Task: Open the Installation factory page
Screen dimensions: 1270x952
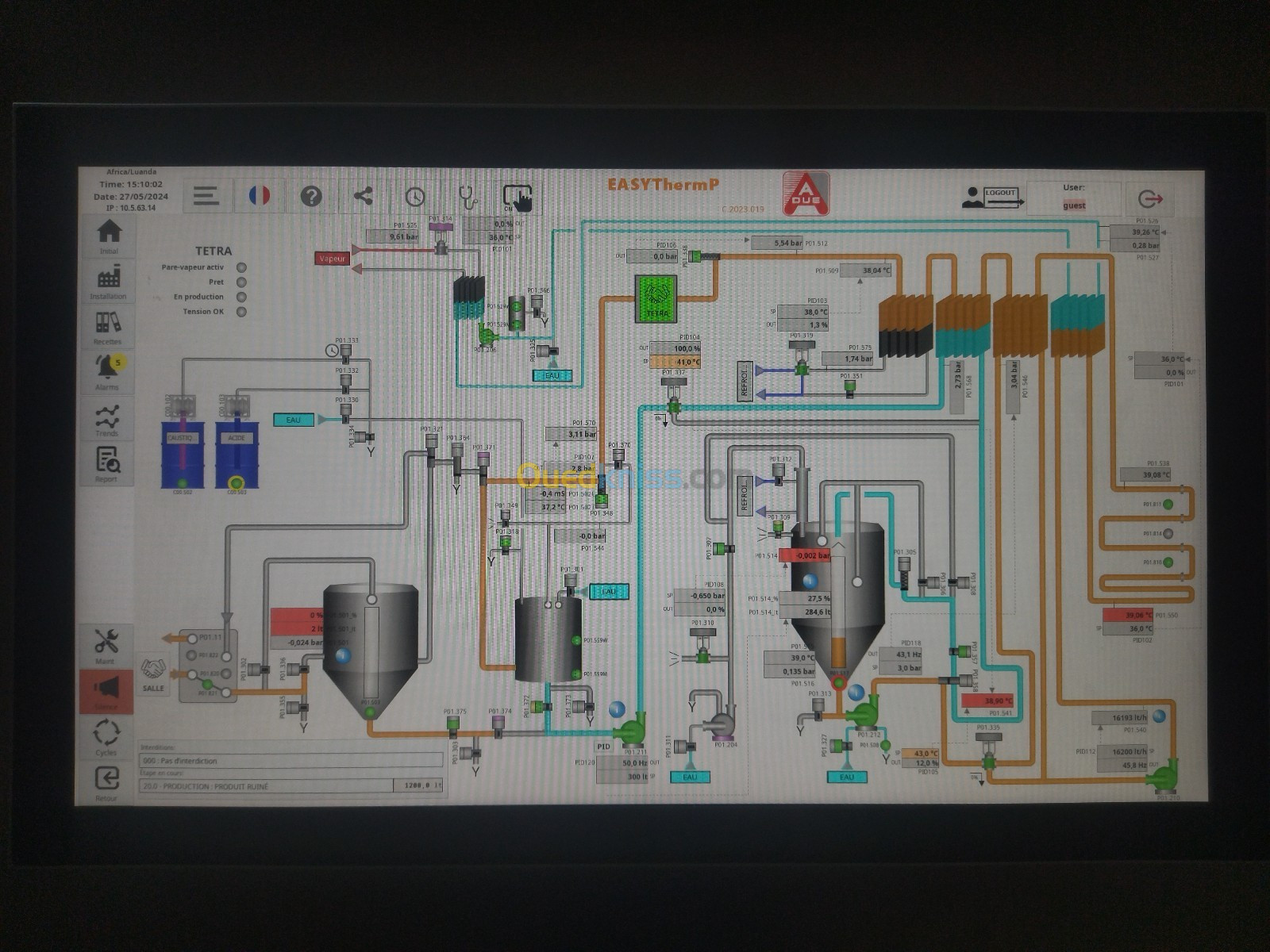Action: coord(108,282)
